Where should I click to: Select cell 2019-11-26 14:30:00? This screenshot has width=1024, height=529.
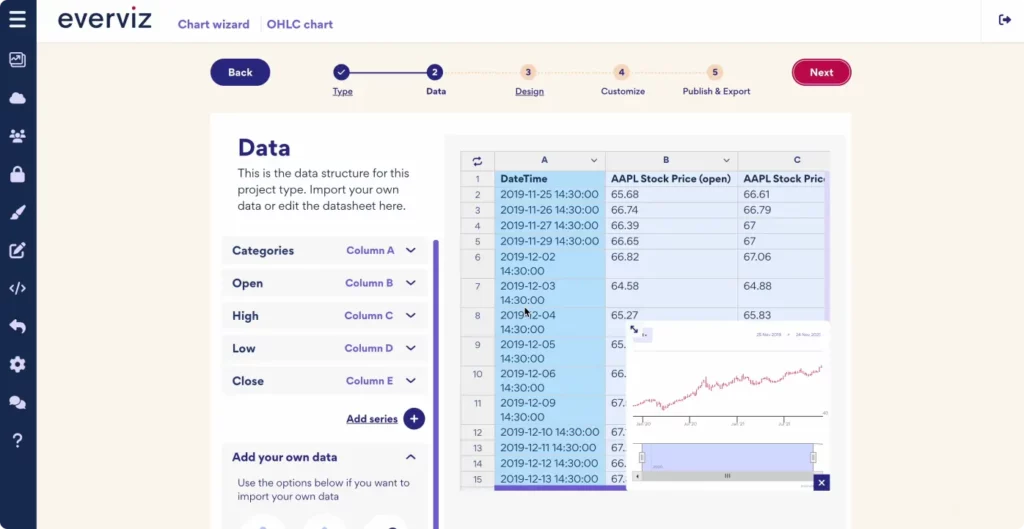click(550, 210)
